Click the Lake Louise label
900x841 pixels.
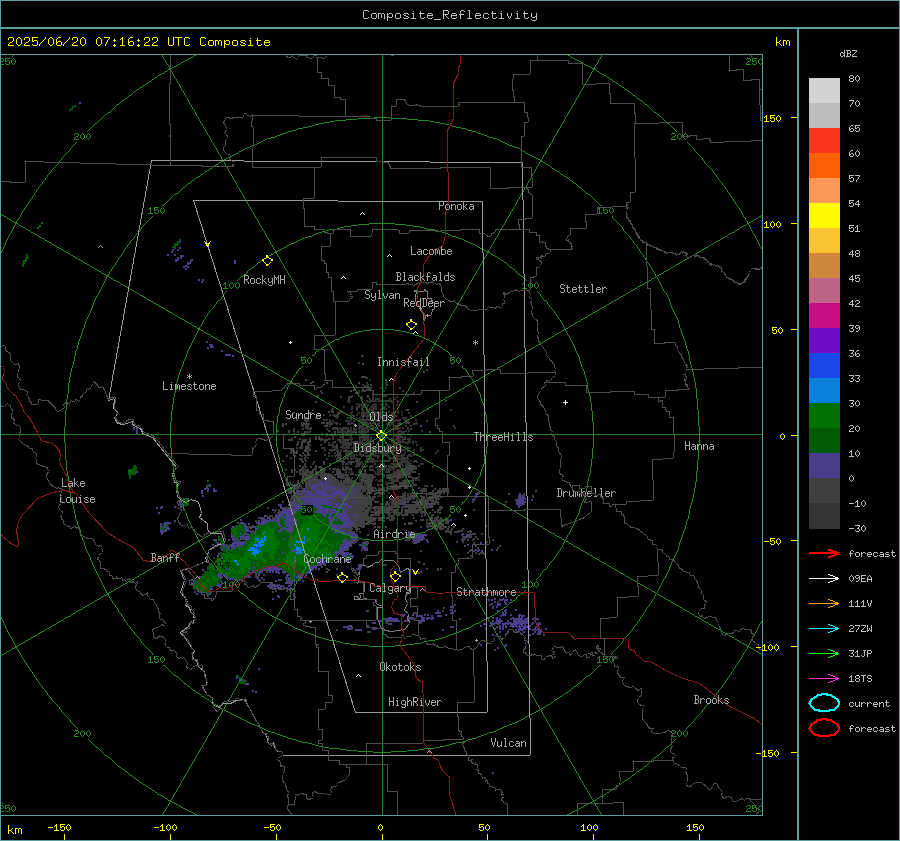78,491
